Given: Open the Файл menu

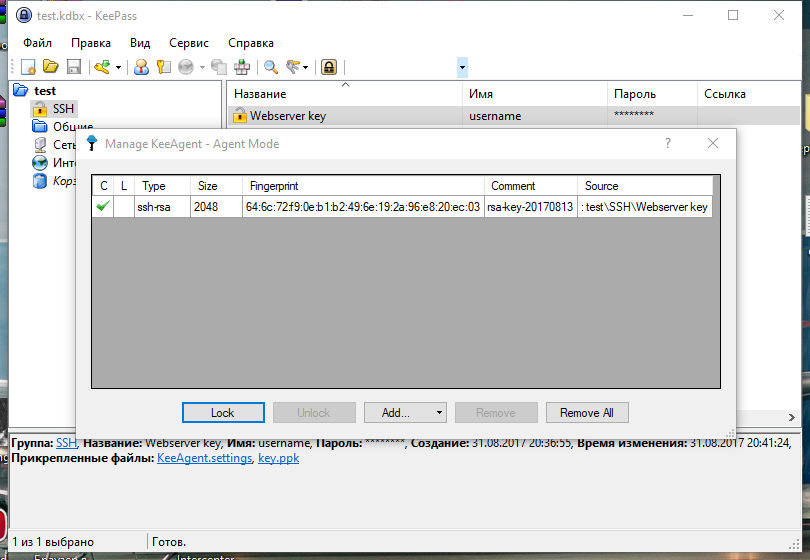Looking at the screenshot, I should 37,43.
